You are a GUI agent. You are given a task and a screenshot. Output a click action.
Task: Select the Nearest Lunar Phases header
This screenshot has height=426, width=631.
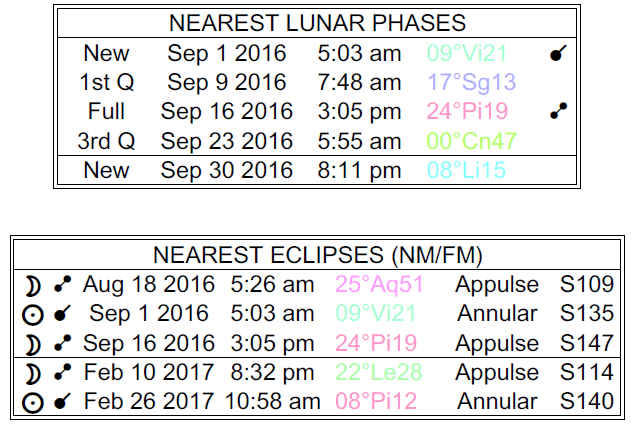(316, 23)
